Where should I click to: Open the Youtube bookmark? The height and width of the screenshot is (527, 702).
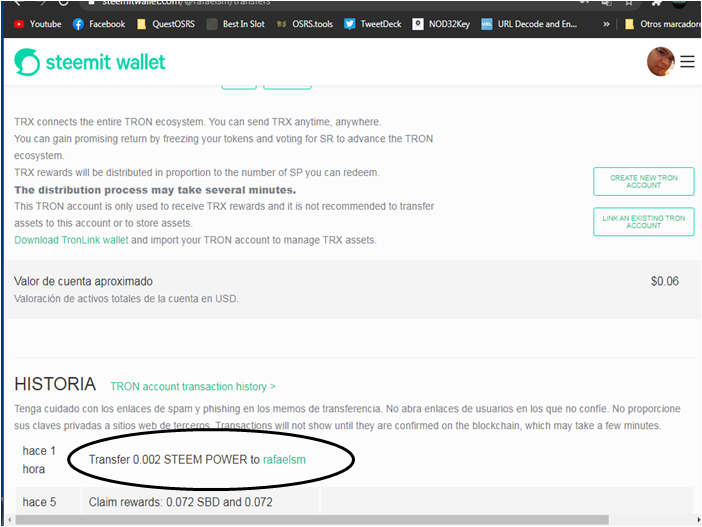(38, 24)
